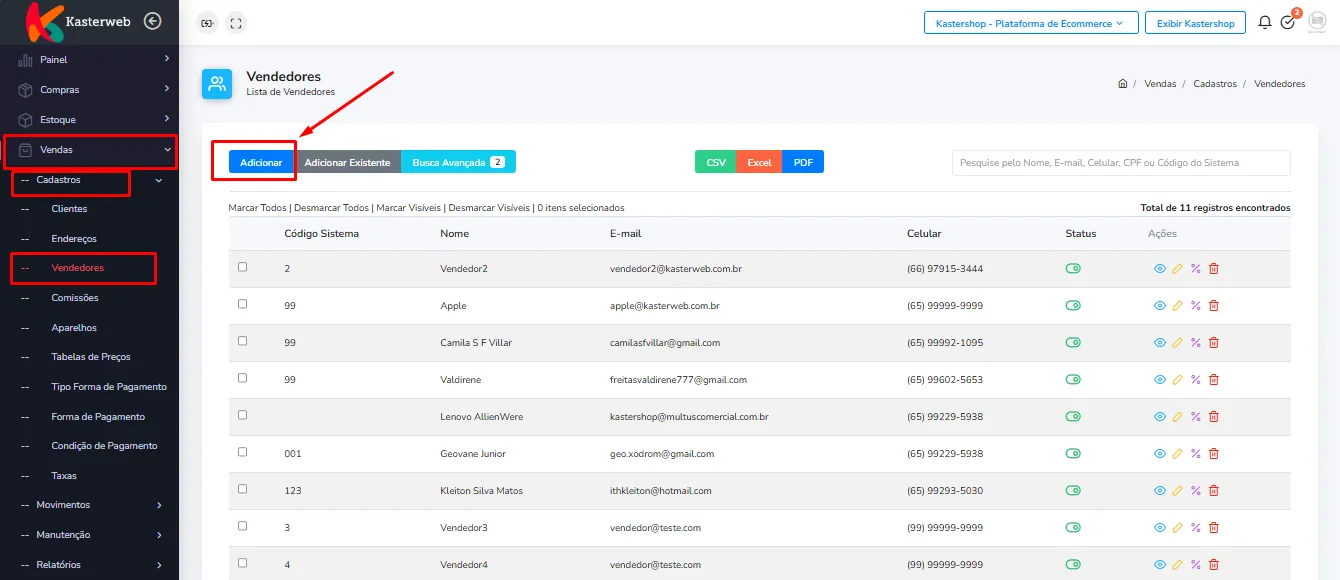This screenshot has width=1340, height=580.
Task: Expand the Movimentos submenu
Action: 90,505
